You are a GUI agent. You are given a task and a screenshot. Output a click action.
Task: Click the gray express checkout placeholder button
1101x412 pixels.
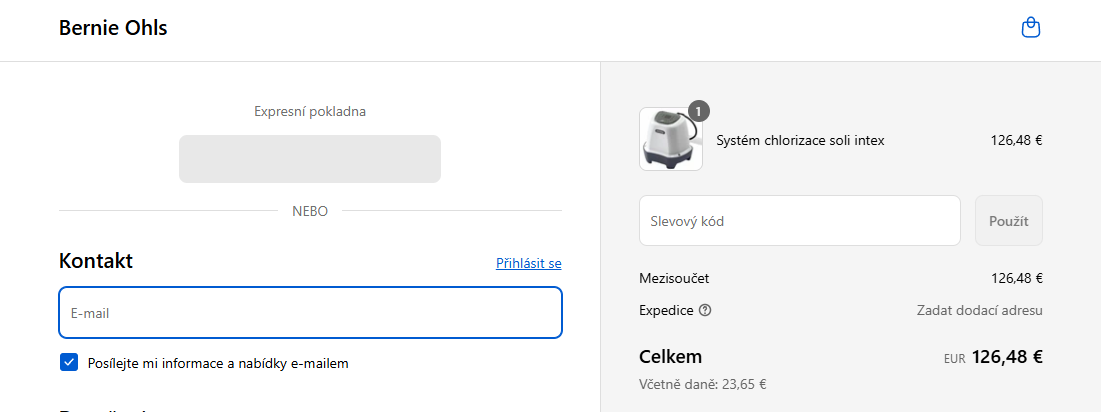pyautogui.click(x=310, y=159)
